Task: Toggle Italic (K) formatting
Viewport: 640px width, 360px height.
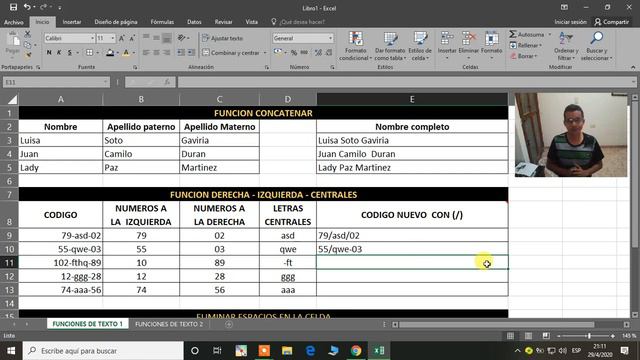Action: point(59,53)
